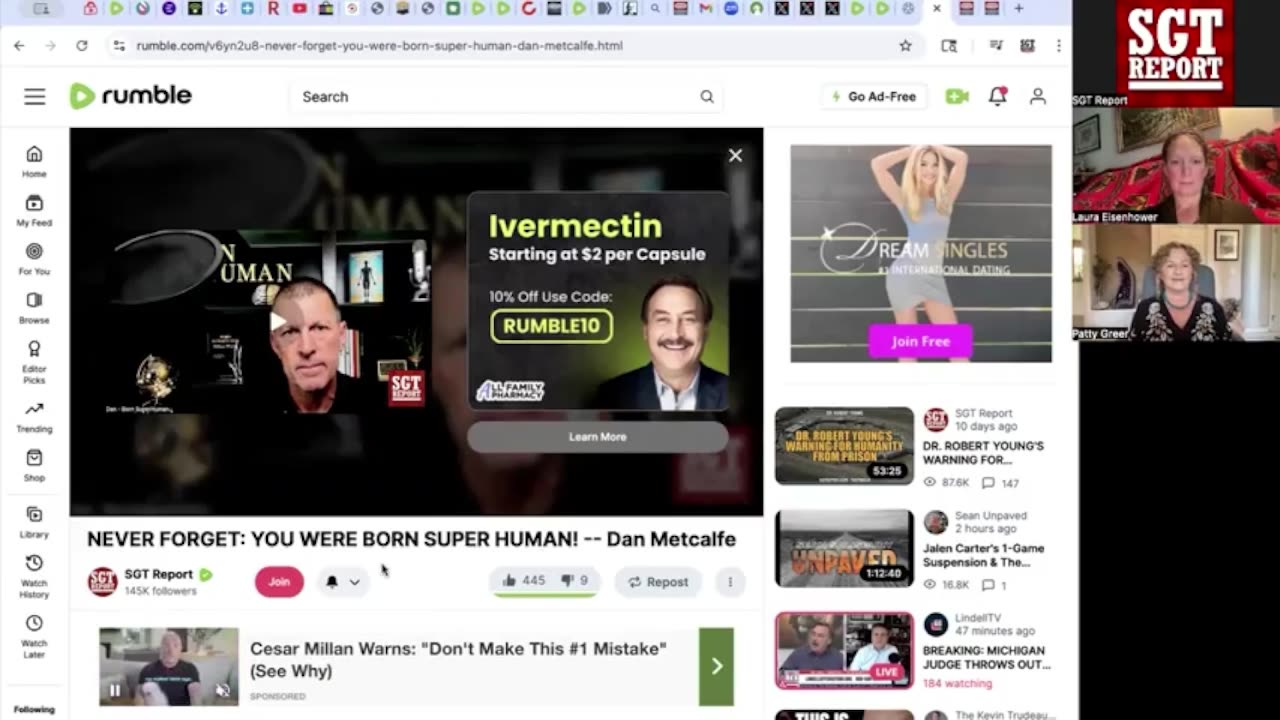Click comment count 147 on Robert Young video
Screen dimensions: 1280x720
coord(1000,483)
